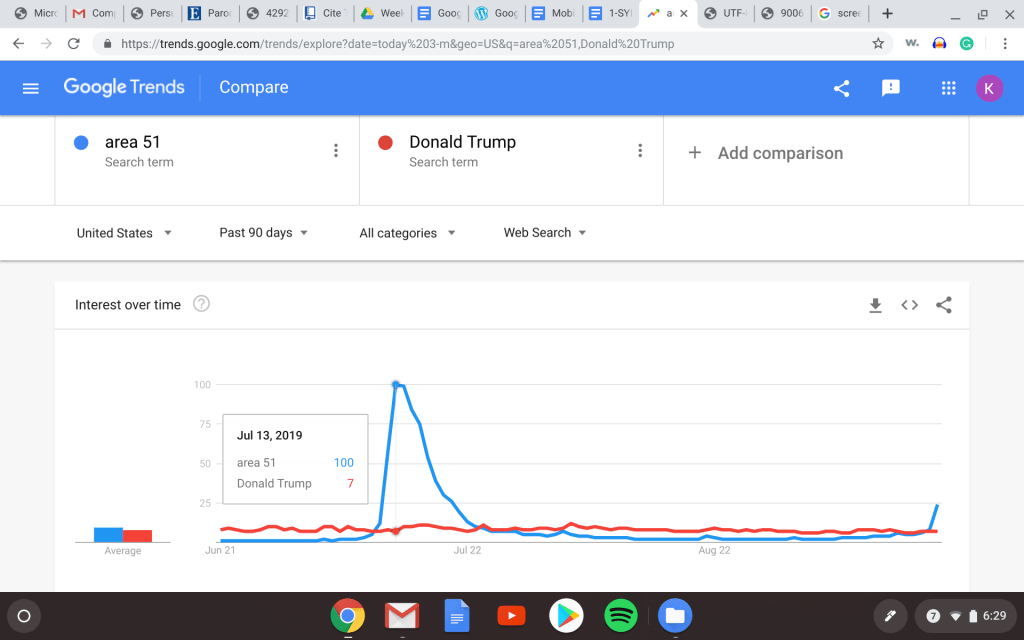Image resolution: width=1024 pixels, height=640 pixels.
Task: Open the Web Search type dropdown
Action: 545,233
